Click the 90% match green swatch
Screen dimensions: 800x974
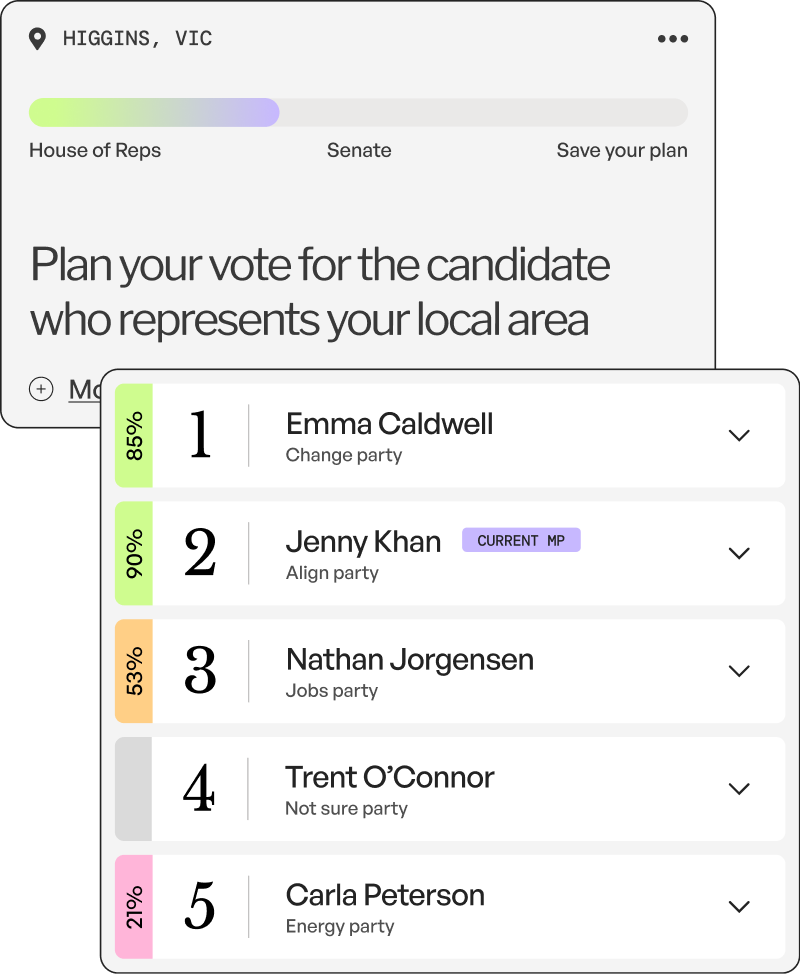(x=134, y=553)
